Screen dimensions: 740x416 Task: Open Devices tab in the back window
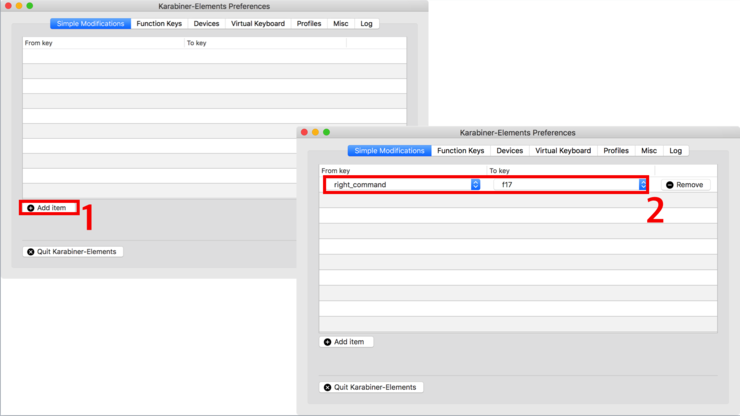click(x=206, y=24)
